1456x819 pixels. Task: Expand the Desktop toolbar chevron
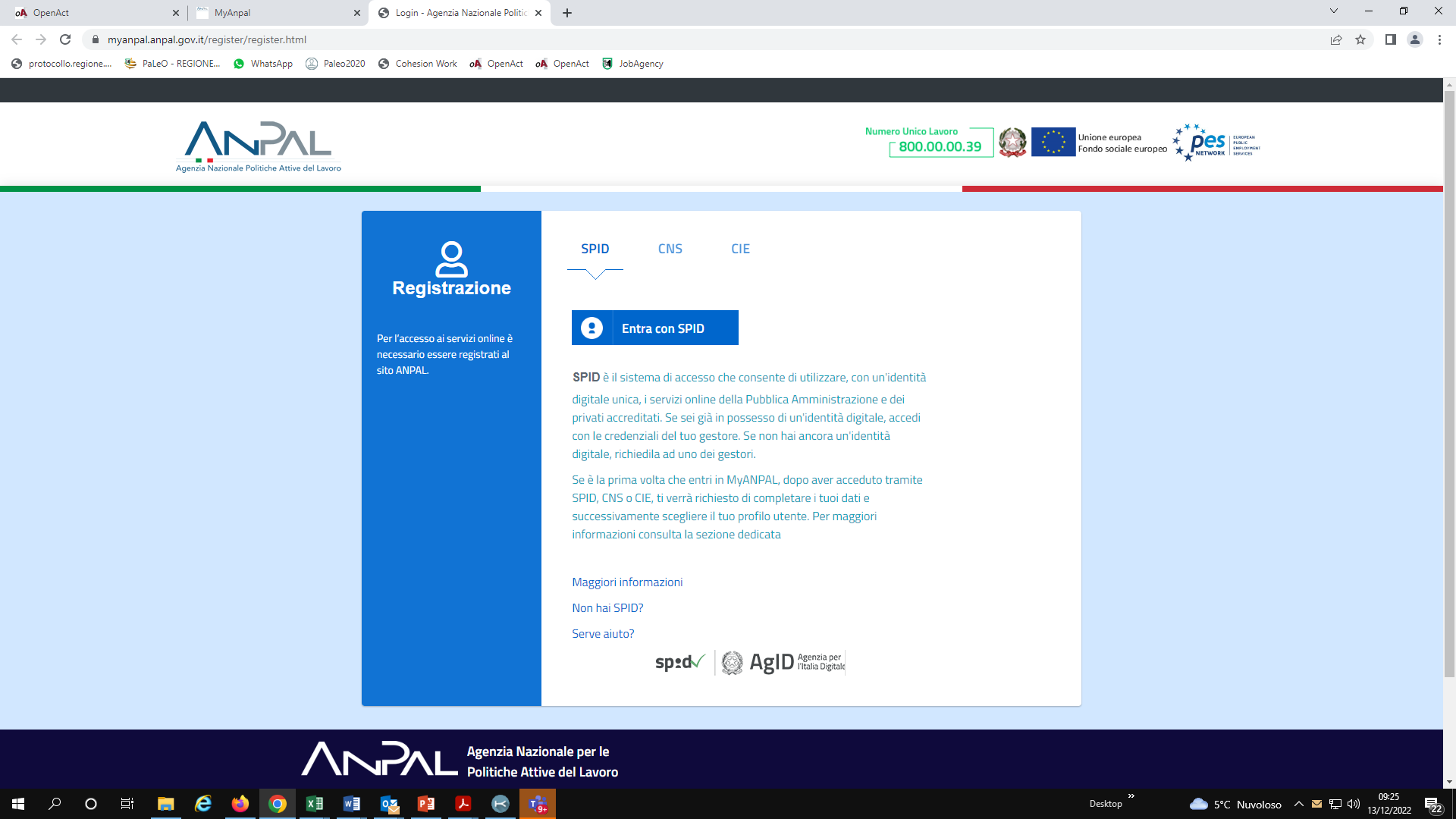tap(1131, 796)
